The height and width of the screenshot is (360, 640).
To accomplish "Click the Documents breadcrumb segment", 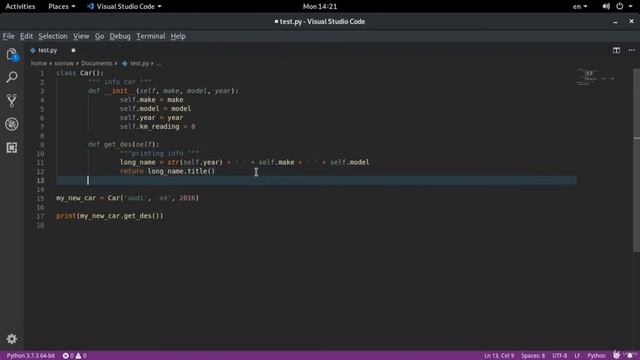I will [x=97, y=63].
